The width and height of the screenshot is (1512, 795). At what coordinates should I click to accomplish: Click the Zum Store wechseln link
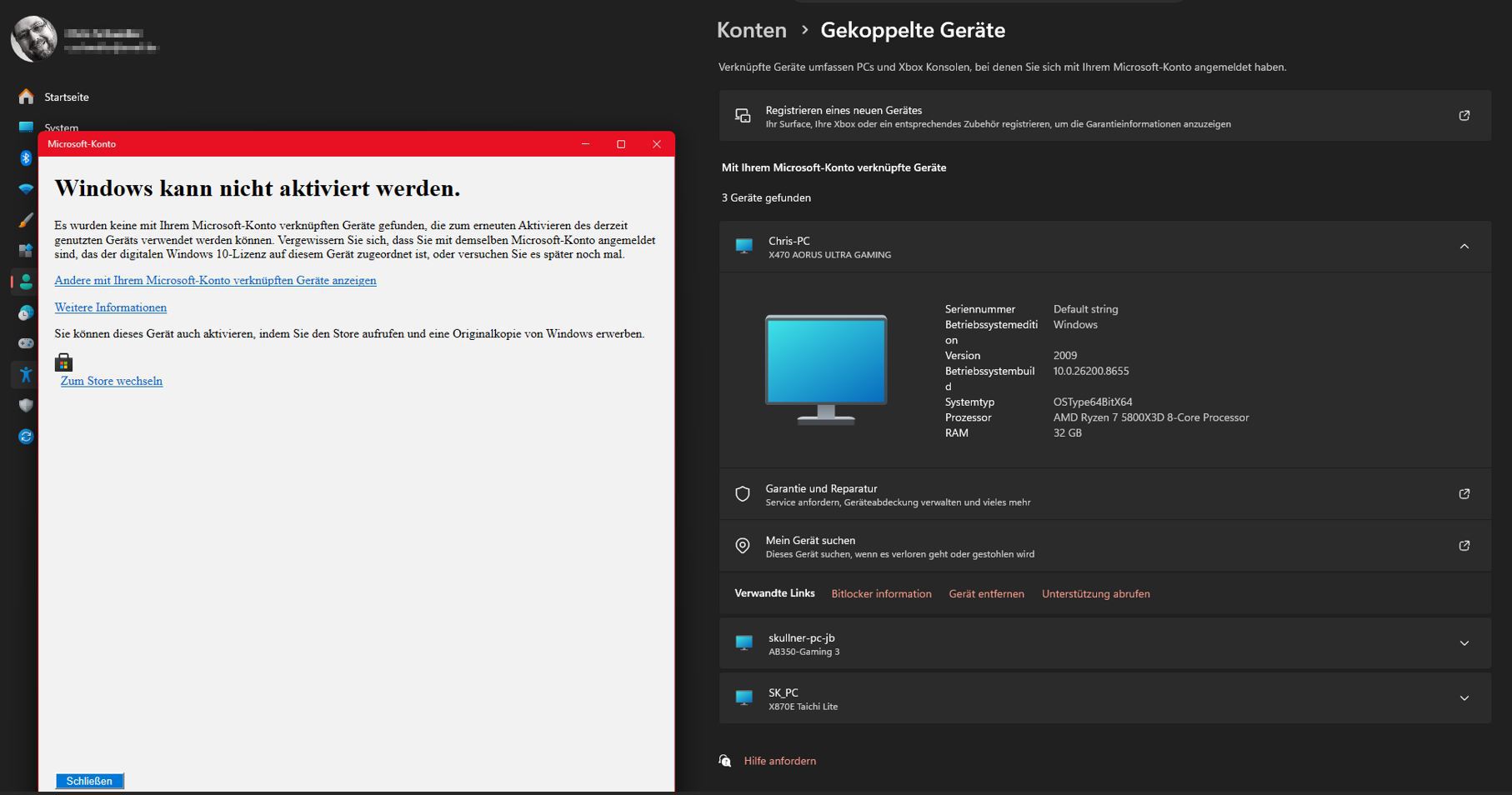(112, 381)
